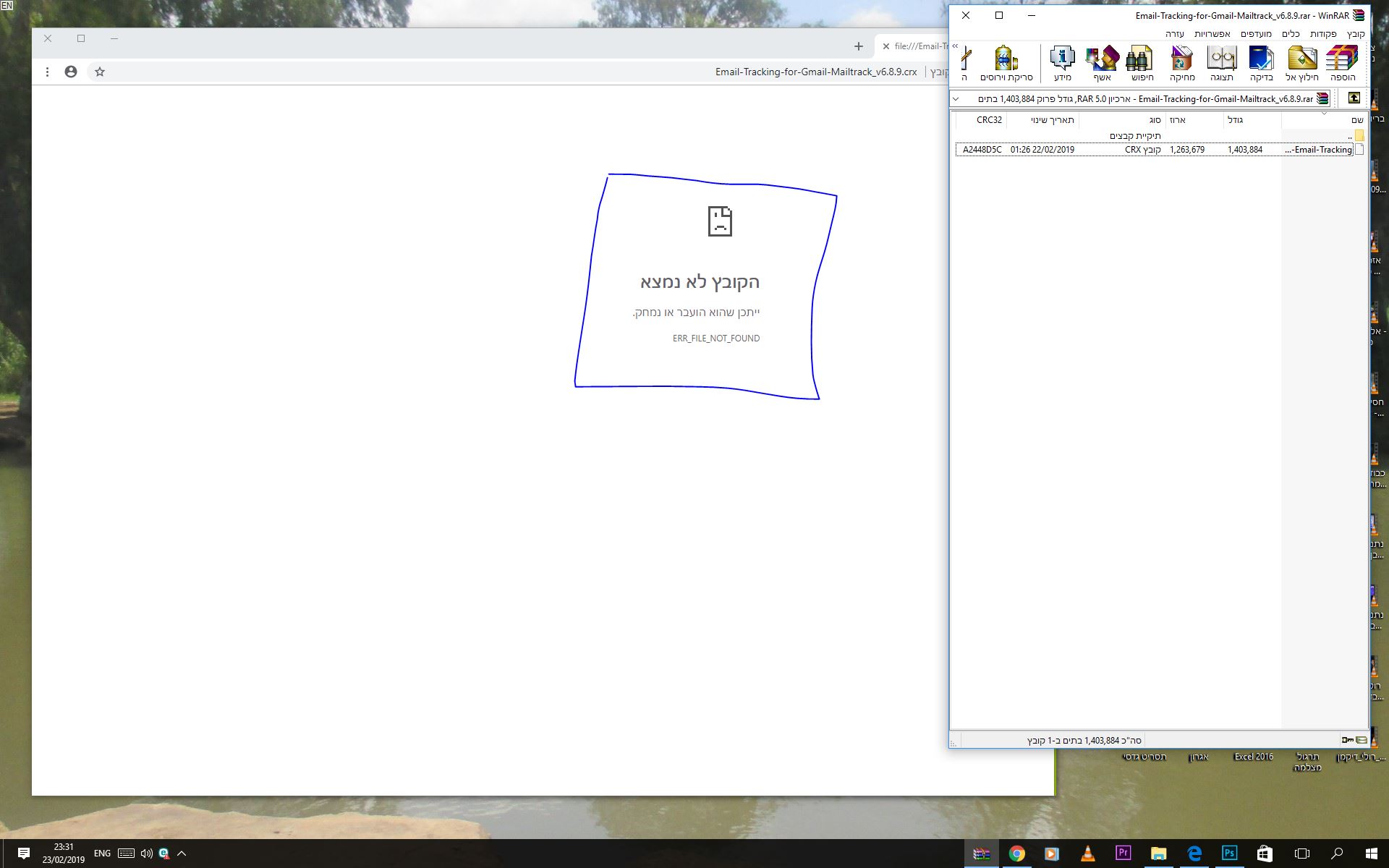The height and width of the screenshot is (868, 1389).
Task: Switch to Chrome via the taskbar icon
Action: pos(1016,854)
